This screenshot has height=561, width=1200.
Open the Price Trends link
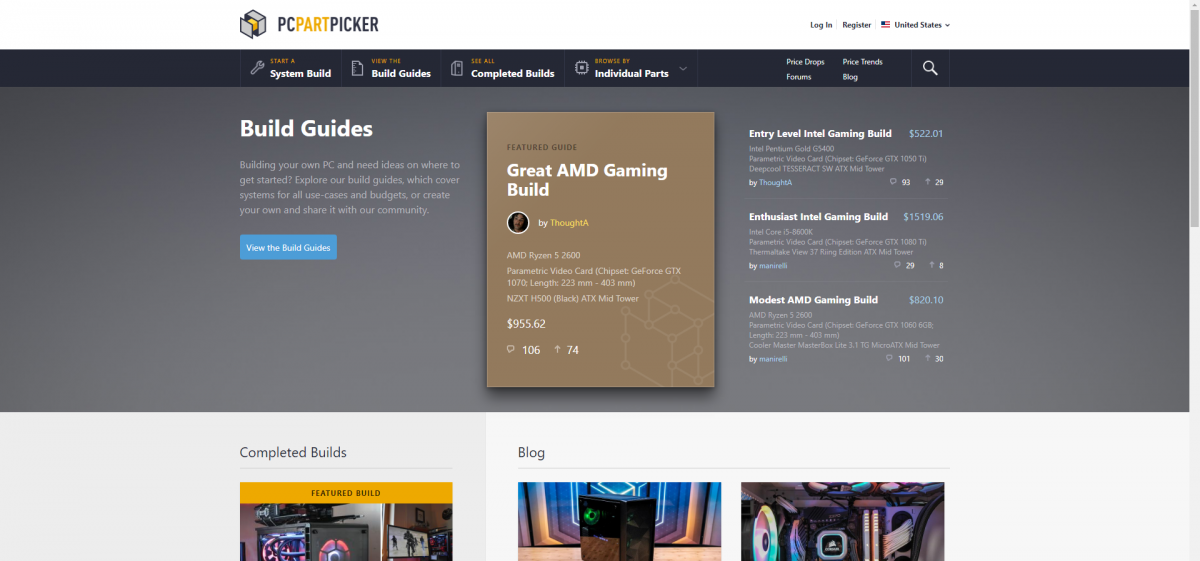click(x=862, y=62)
